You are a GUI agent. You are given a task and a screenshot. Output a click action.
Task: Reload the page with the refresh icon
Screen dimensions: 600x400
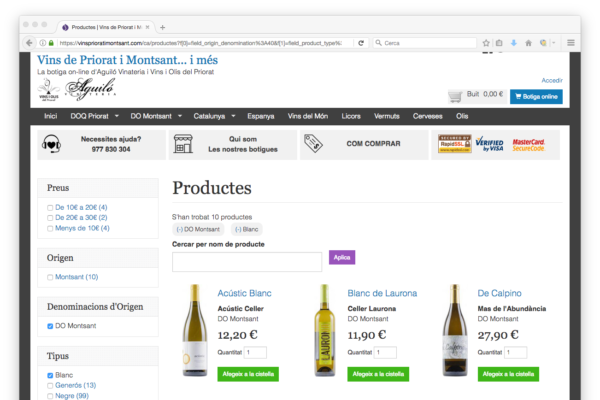point(361,43)
